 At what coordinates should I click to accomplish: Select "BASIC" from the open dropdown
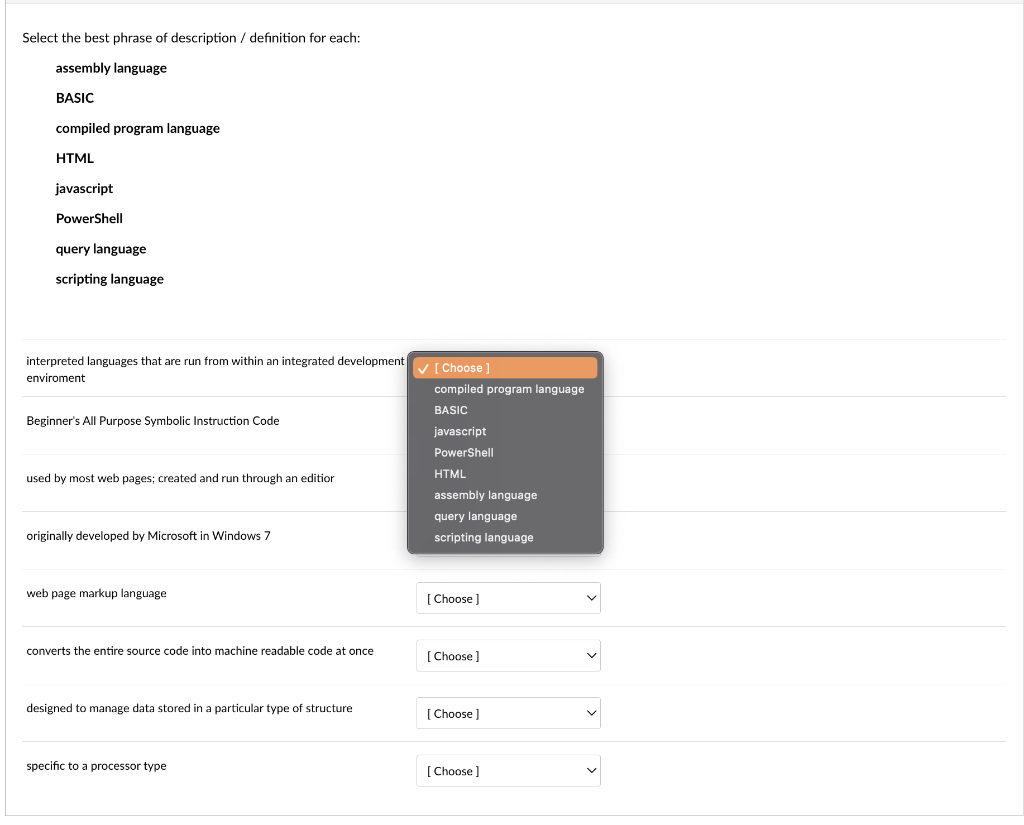point(450,410)
